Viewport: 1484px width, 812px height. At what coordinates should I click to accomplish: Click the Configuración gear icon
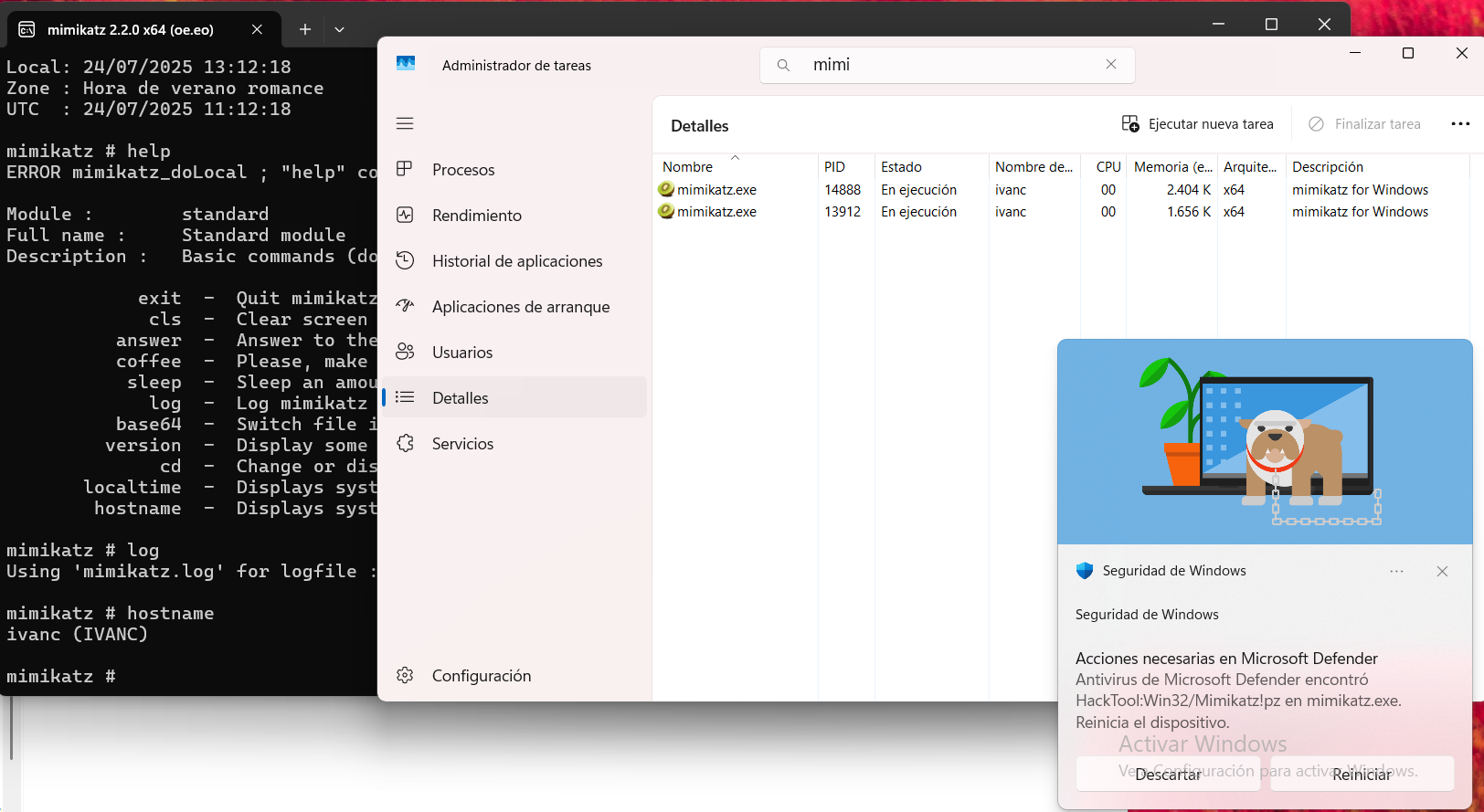point(405,675)
